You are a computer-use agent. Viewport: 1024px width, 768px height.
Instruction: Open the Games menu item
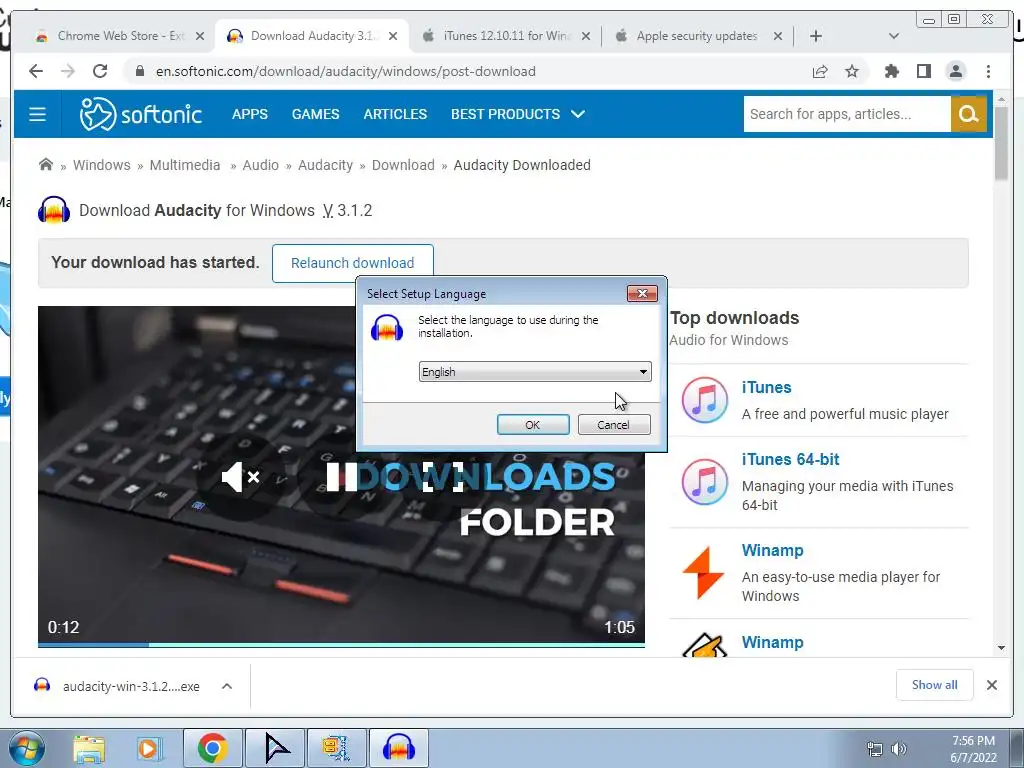tap(315, 114)
